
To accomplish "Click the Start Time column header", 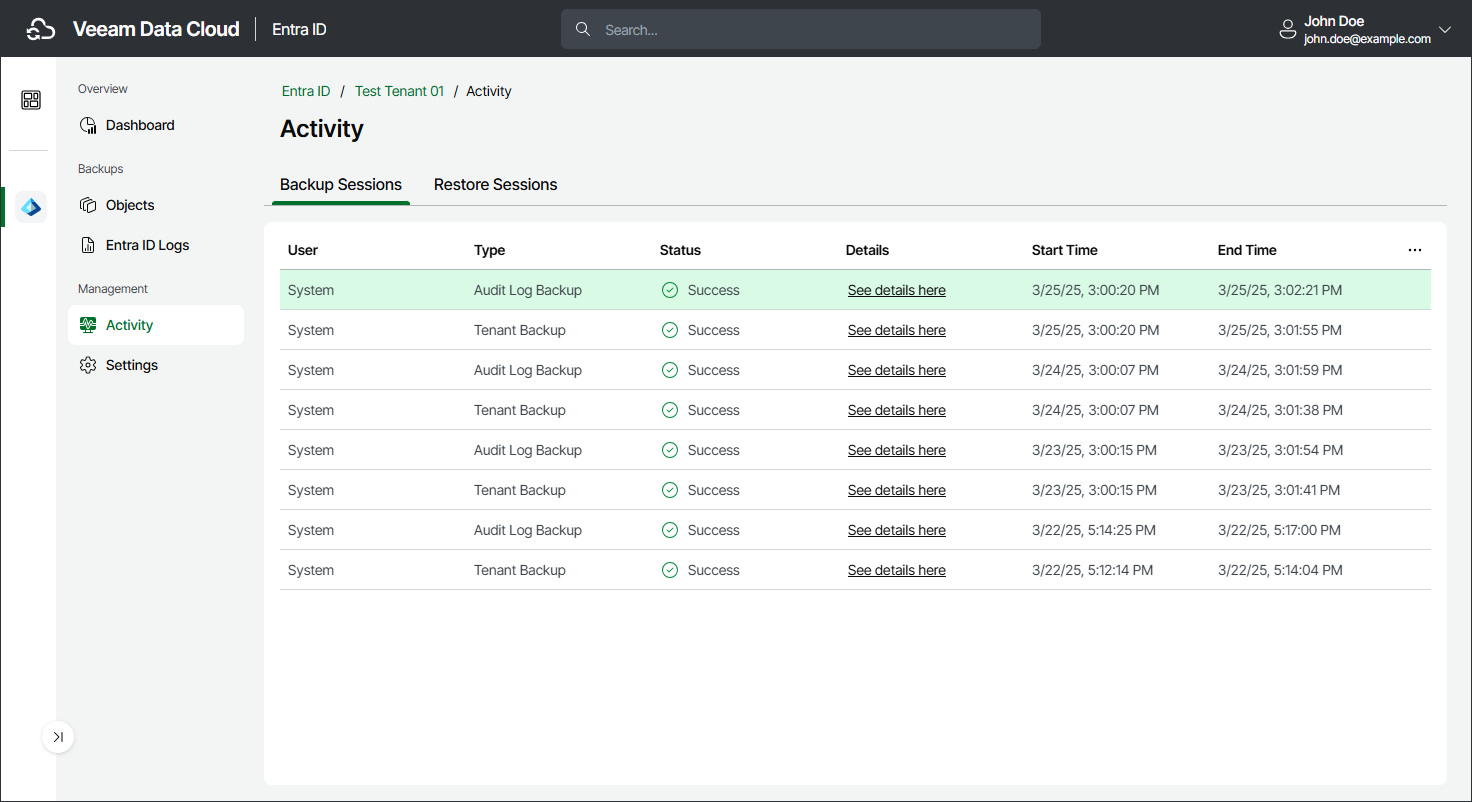I will point(1065,250).
